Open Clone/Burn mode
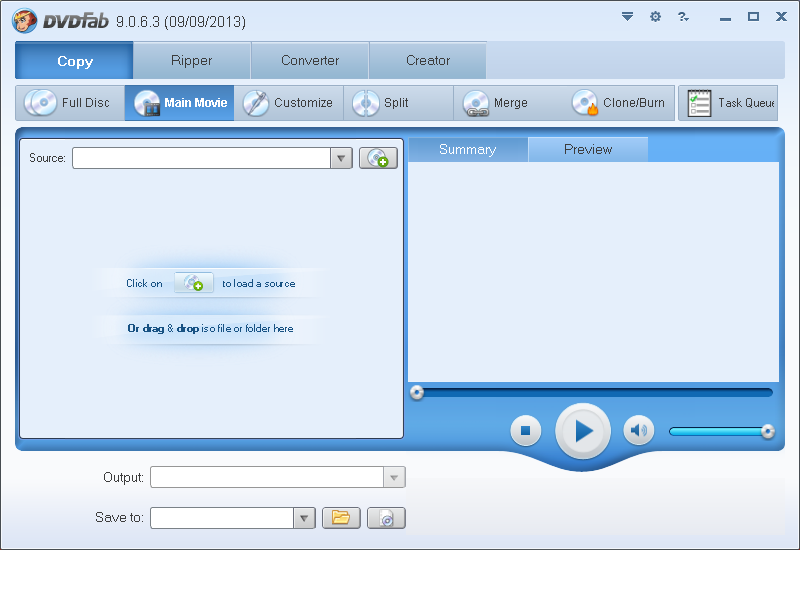800x600 pixels. click(619, 103)
